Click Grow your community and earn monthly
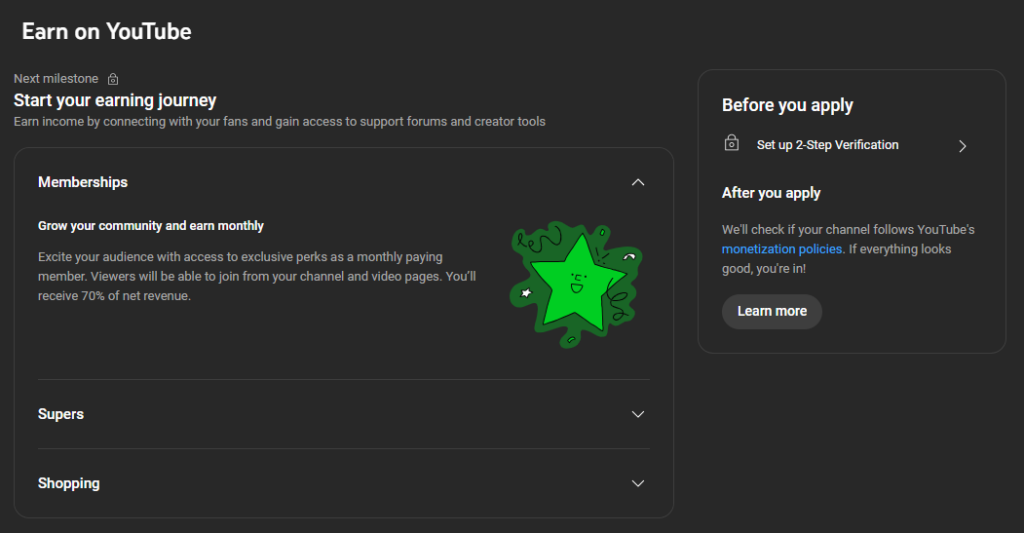The height and width of the screenshot is (533, 1024). click(151, 226)
